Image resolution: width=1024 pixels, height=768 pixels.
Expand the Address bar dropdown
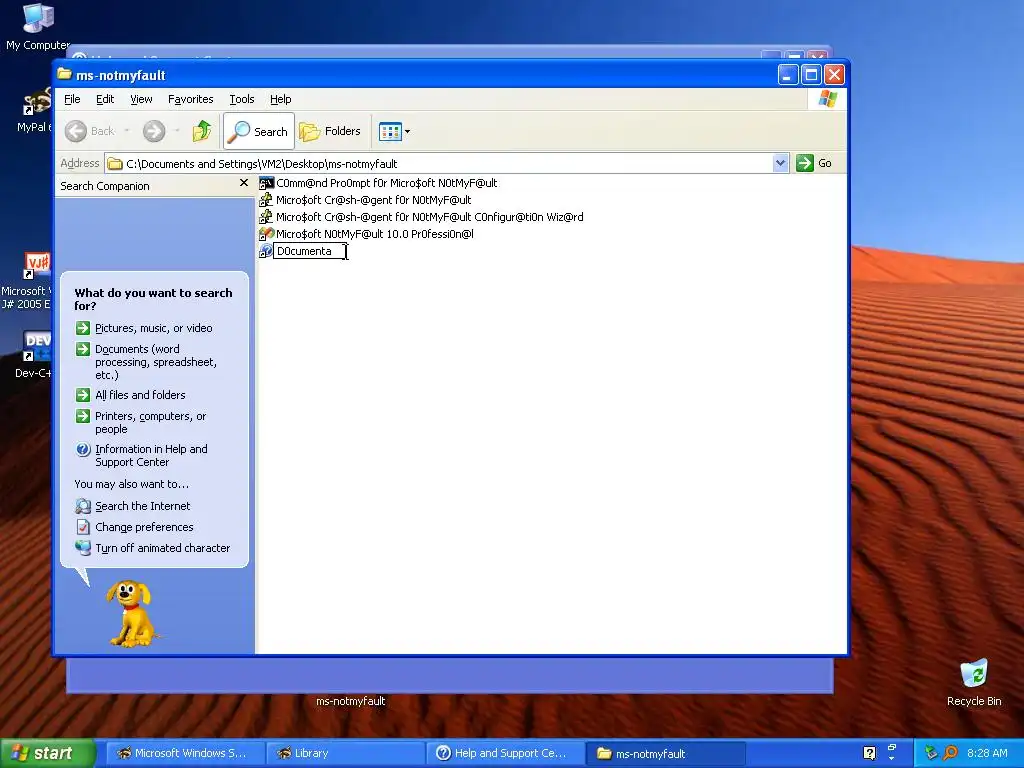click(780, 163)
